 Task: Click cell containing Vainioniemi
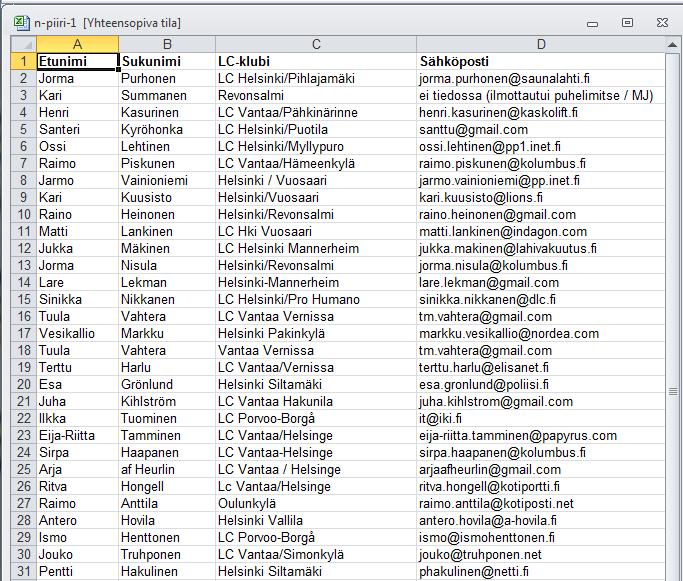tap(167, 180)
